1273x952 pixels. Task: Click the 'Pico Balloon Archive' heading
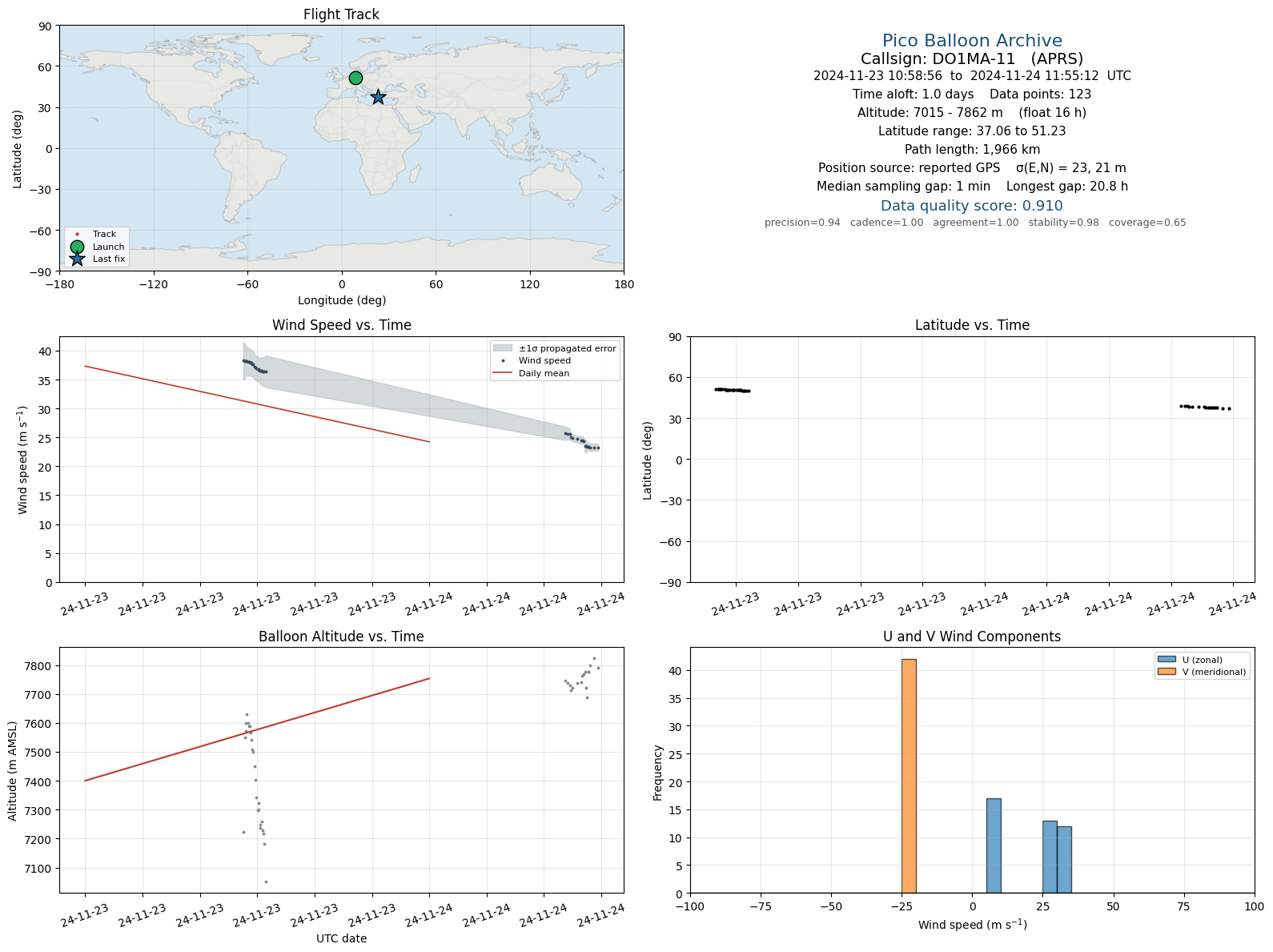pos(972,41)
